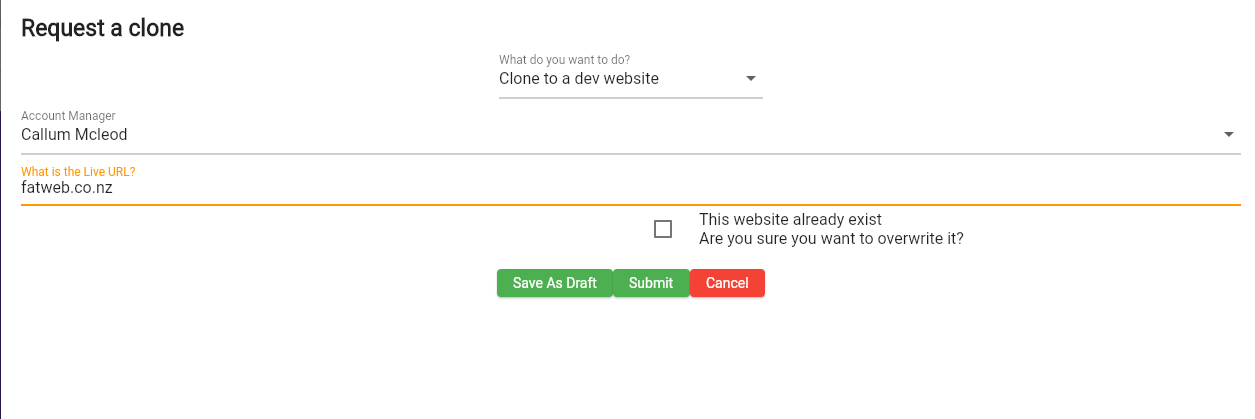Click the 'Request a clone' heading
1255x419 pixels.
[102, 28]
